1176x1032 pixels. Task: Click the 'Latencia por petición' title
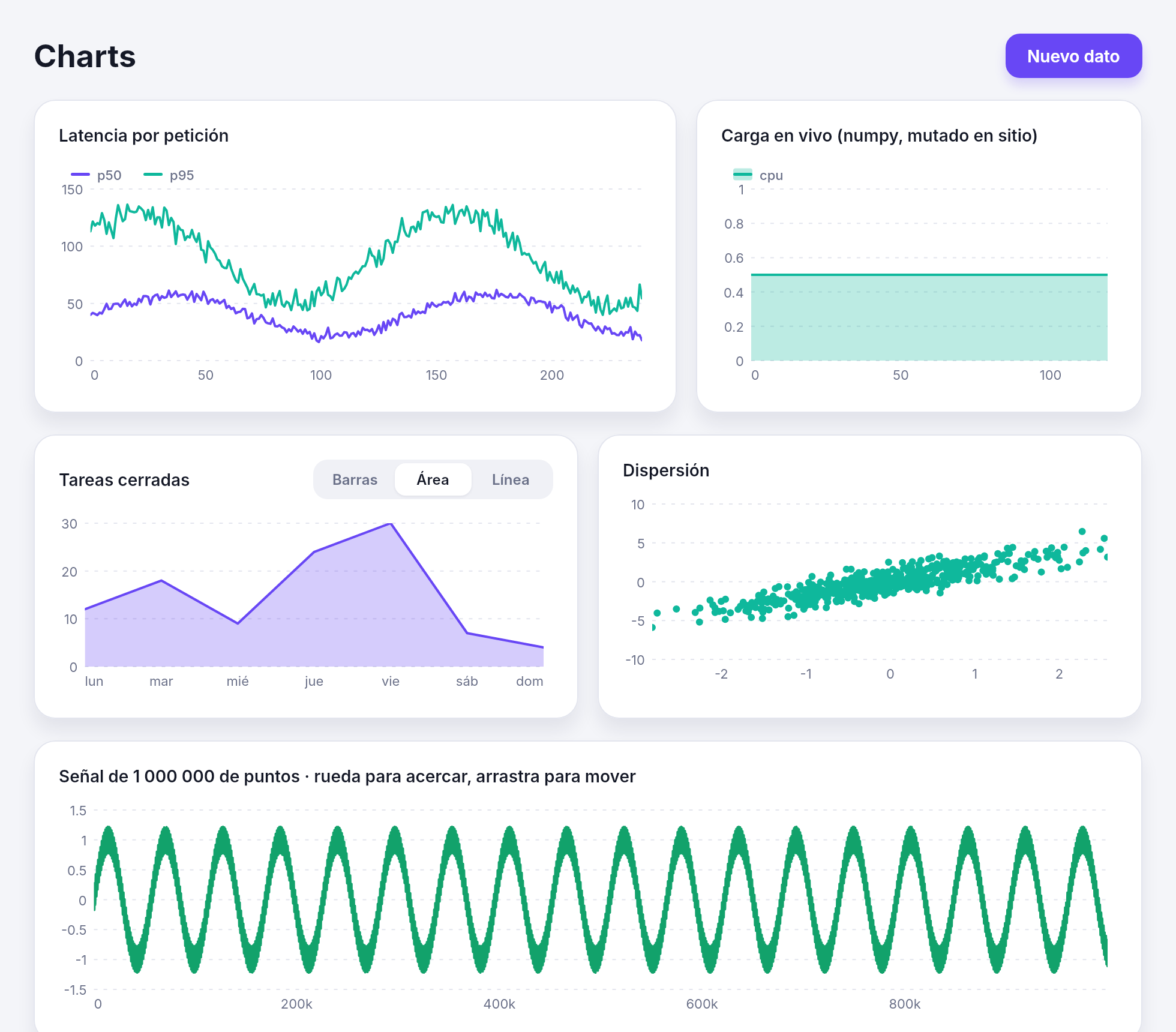coord(143,136)
